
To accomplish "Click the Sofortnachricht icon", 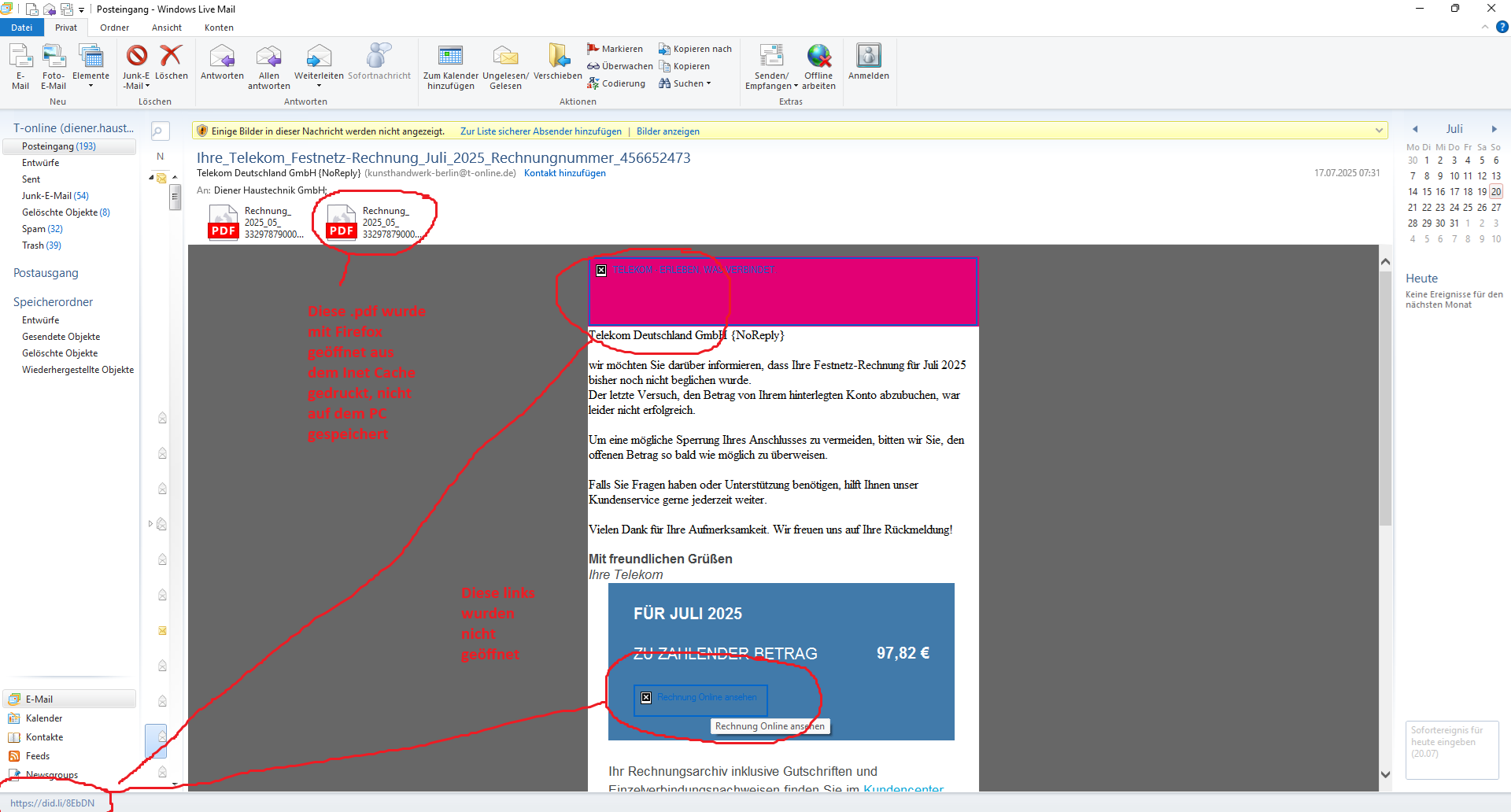I will pyautogui.click(x=379, y=62).
